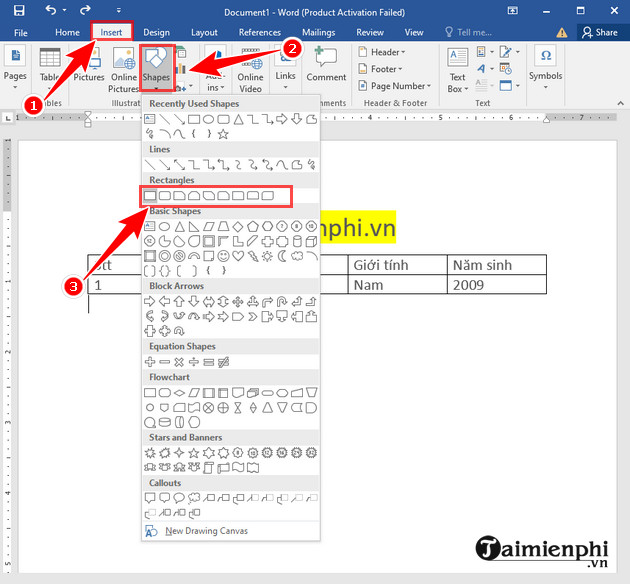The width and height of the screenshot is (630, 584).
Task: Select the plus sign in Equation Shapes
Action: pos(150,362)
